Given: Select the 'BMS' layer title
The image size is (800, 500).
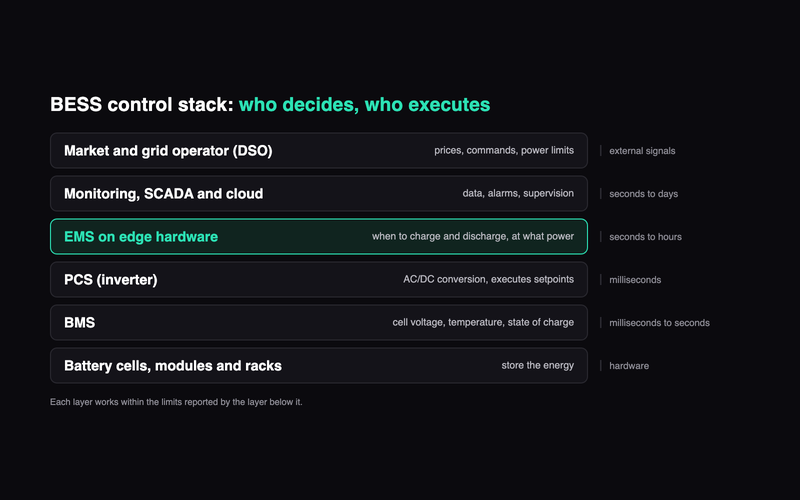Looking at the screenshot, I should point(80,322).
